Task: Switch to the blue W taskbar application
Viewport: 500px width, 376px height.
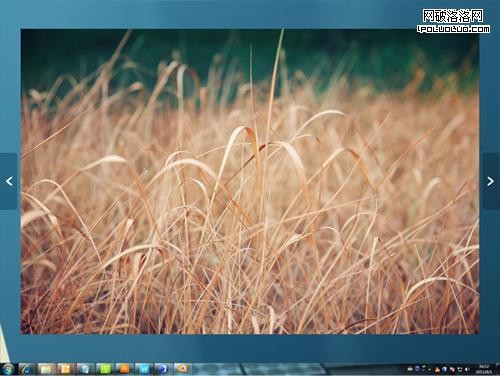Action: [144, 369]
